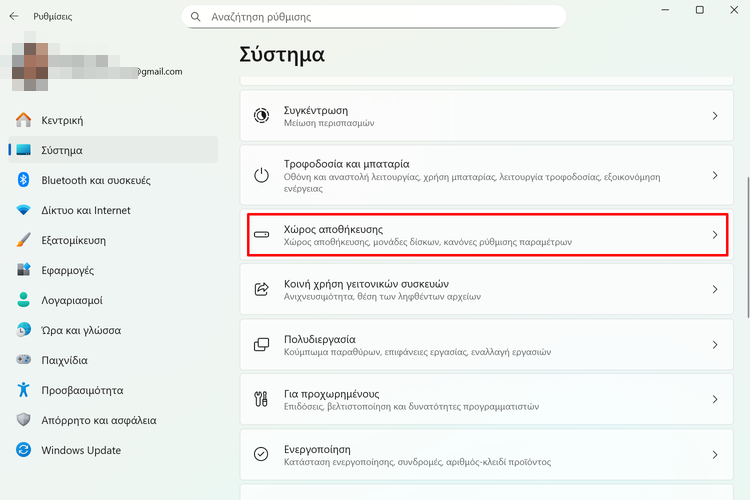This screenshot has height=500, width=750.
Task: Open Συγκέντρωση via its right chevron
Action: pos(714,116)
